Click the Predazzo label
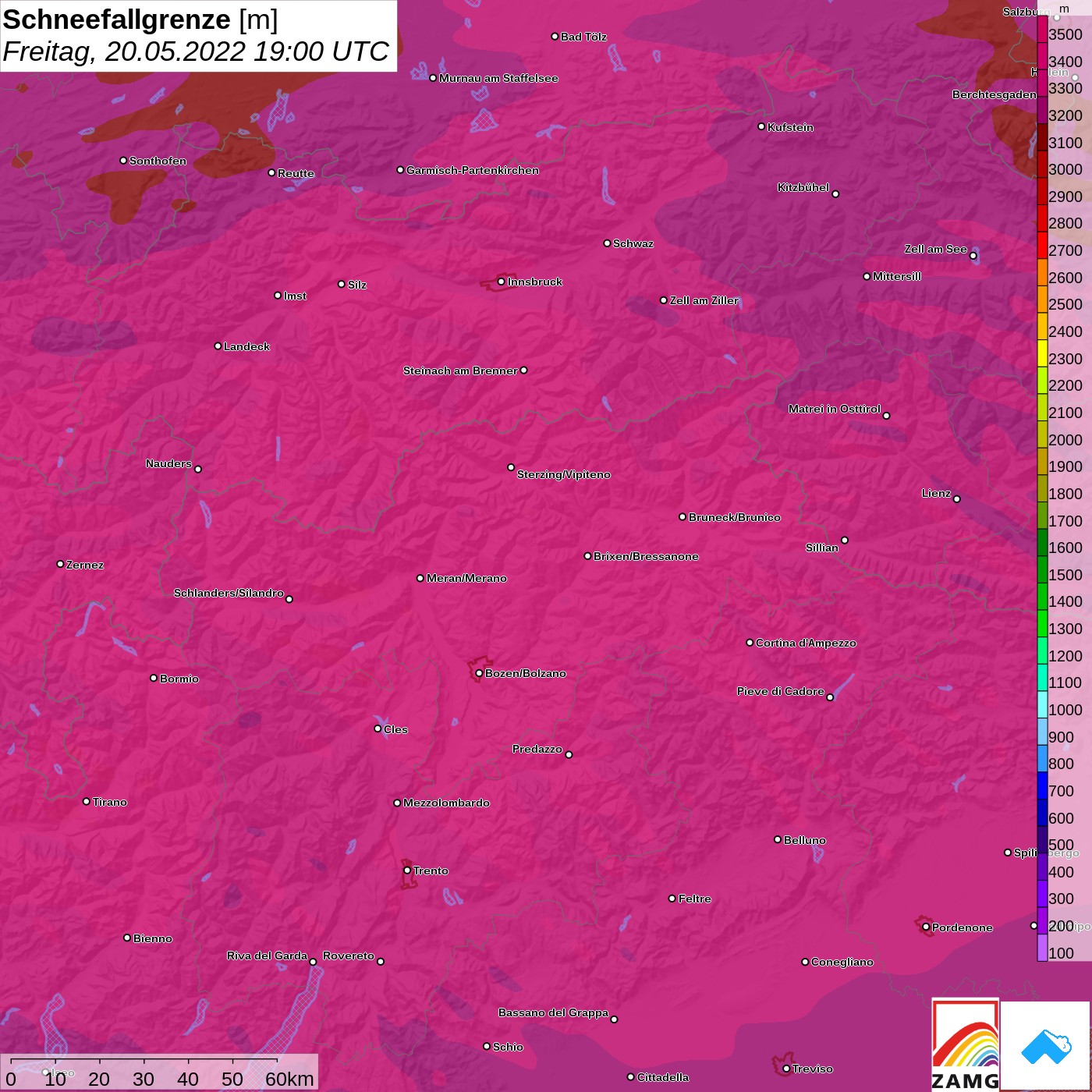The image size is (1092, 1092). 537,749
